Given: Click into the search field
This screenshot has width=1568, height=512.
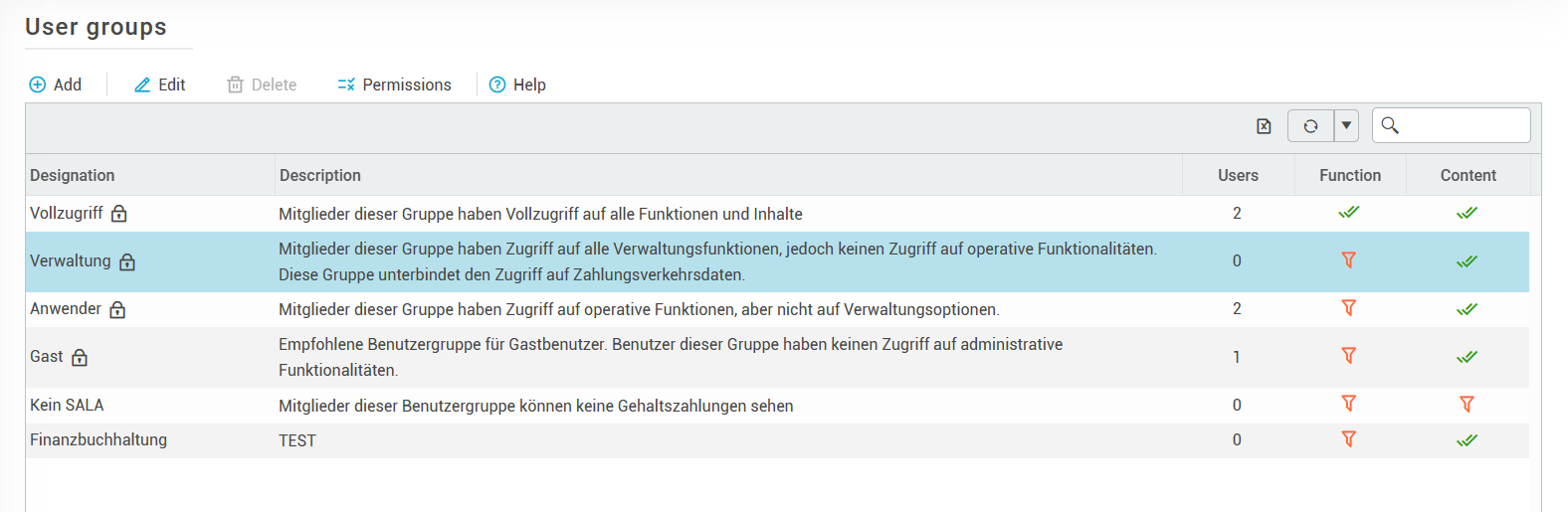Looking at the screenshot, I should pos(1463,125).
